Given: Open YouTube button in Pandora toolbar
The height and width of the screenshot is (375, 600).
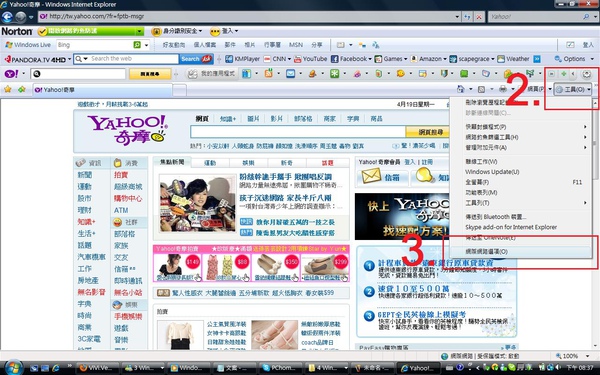Looking at the screenshot, I should 310,59.
